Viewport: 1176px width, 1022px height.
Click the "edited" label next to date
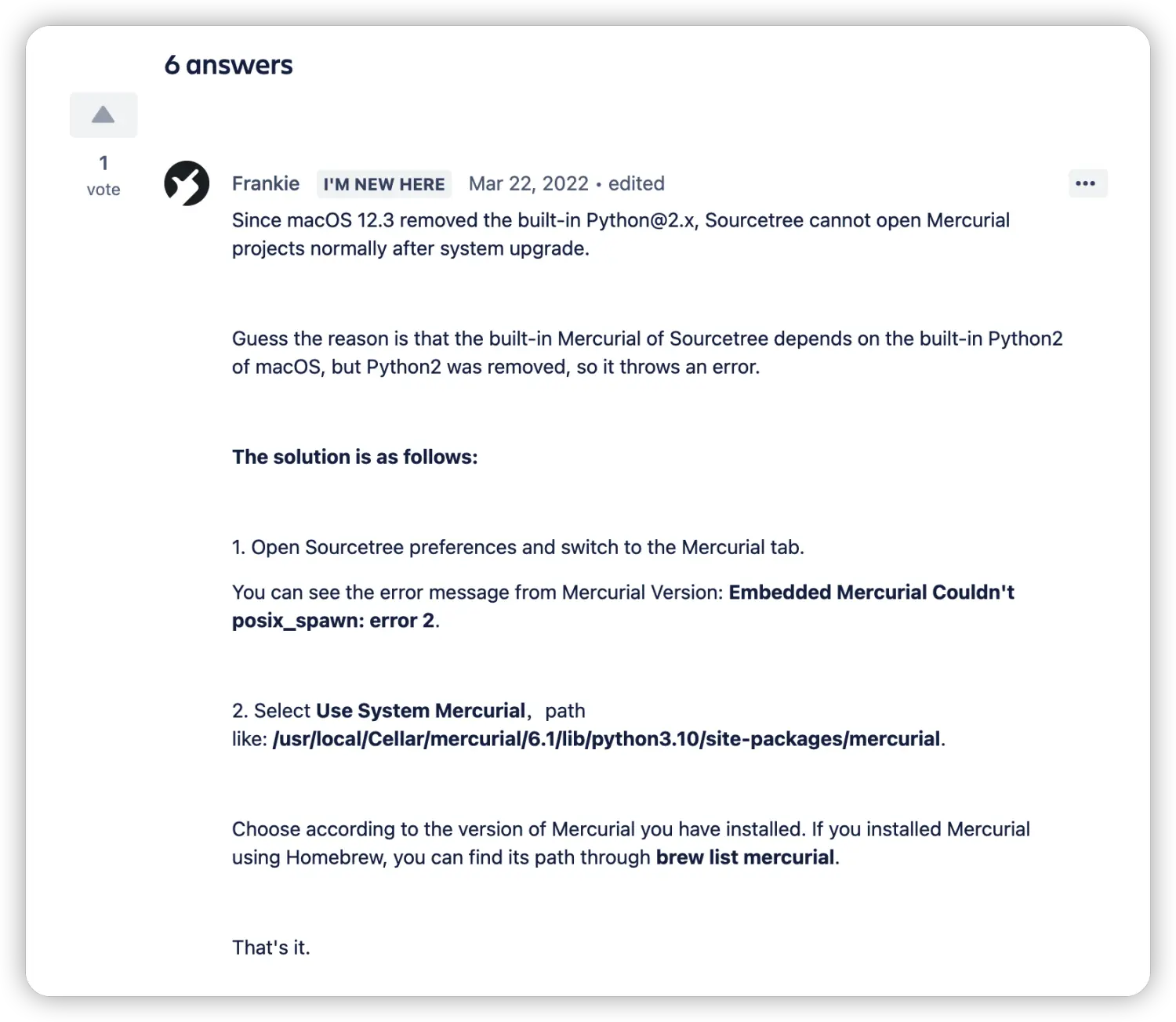(636, 183)
